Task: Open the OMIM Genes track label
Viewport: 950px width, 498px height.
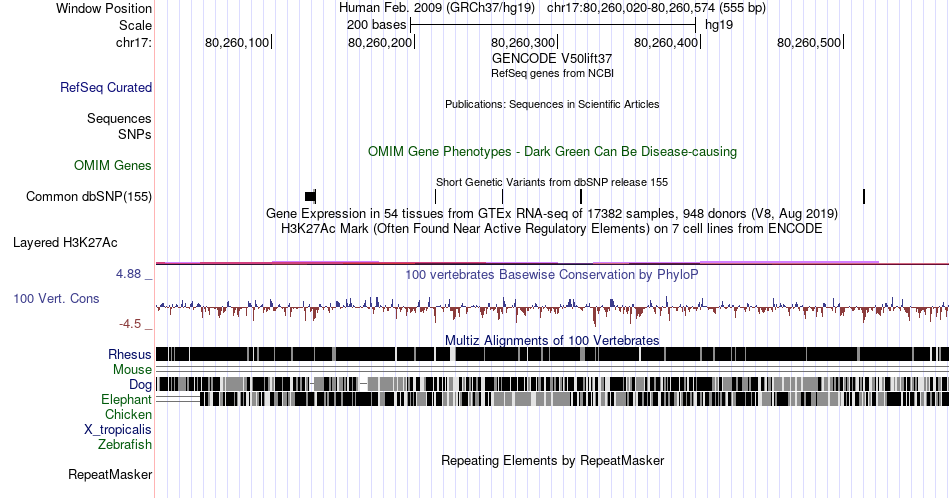Action: point(113,165)
